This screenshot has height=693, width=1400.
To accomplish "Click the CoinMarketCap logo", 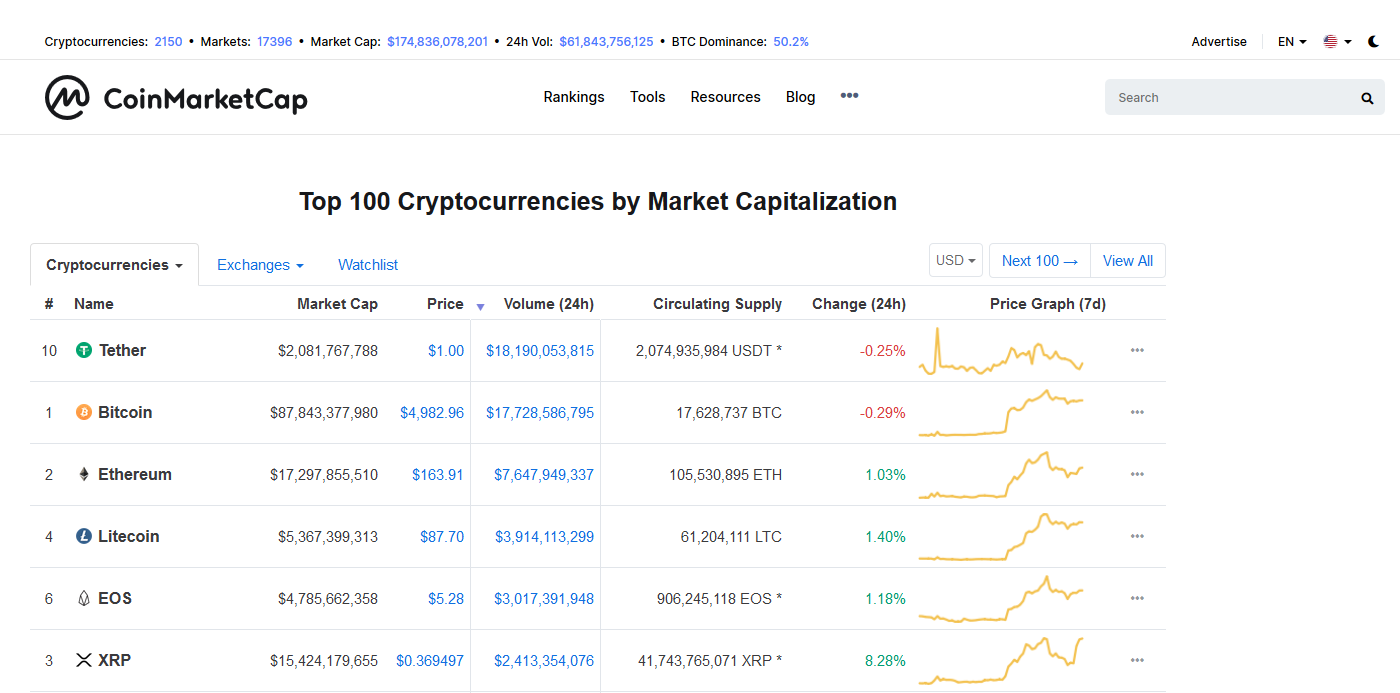I will click(176, 97).
